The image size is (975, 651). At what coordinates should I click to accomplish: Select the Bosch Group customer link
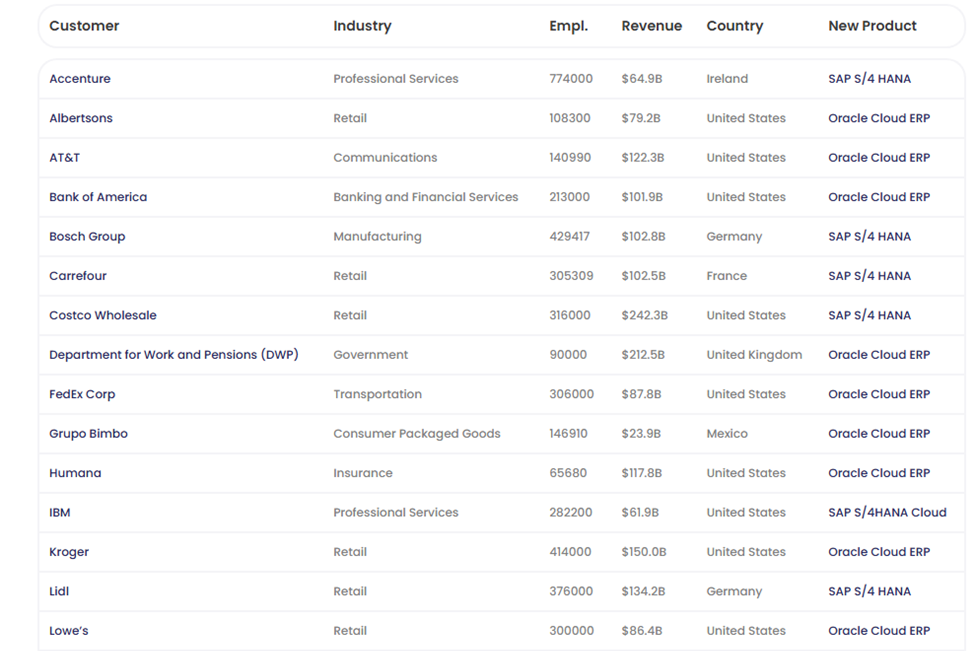pos(87,237)
